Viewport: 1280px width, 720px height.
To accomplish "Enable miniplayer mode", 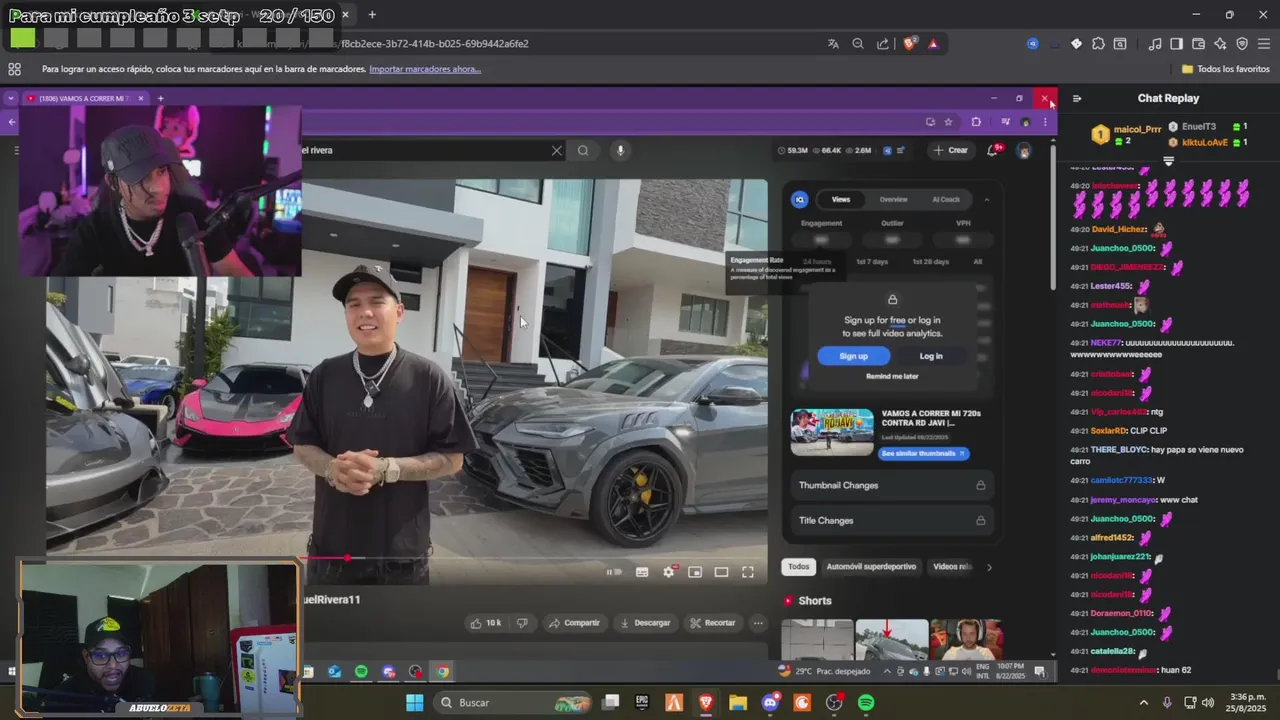I will point(695,572).
